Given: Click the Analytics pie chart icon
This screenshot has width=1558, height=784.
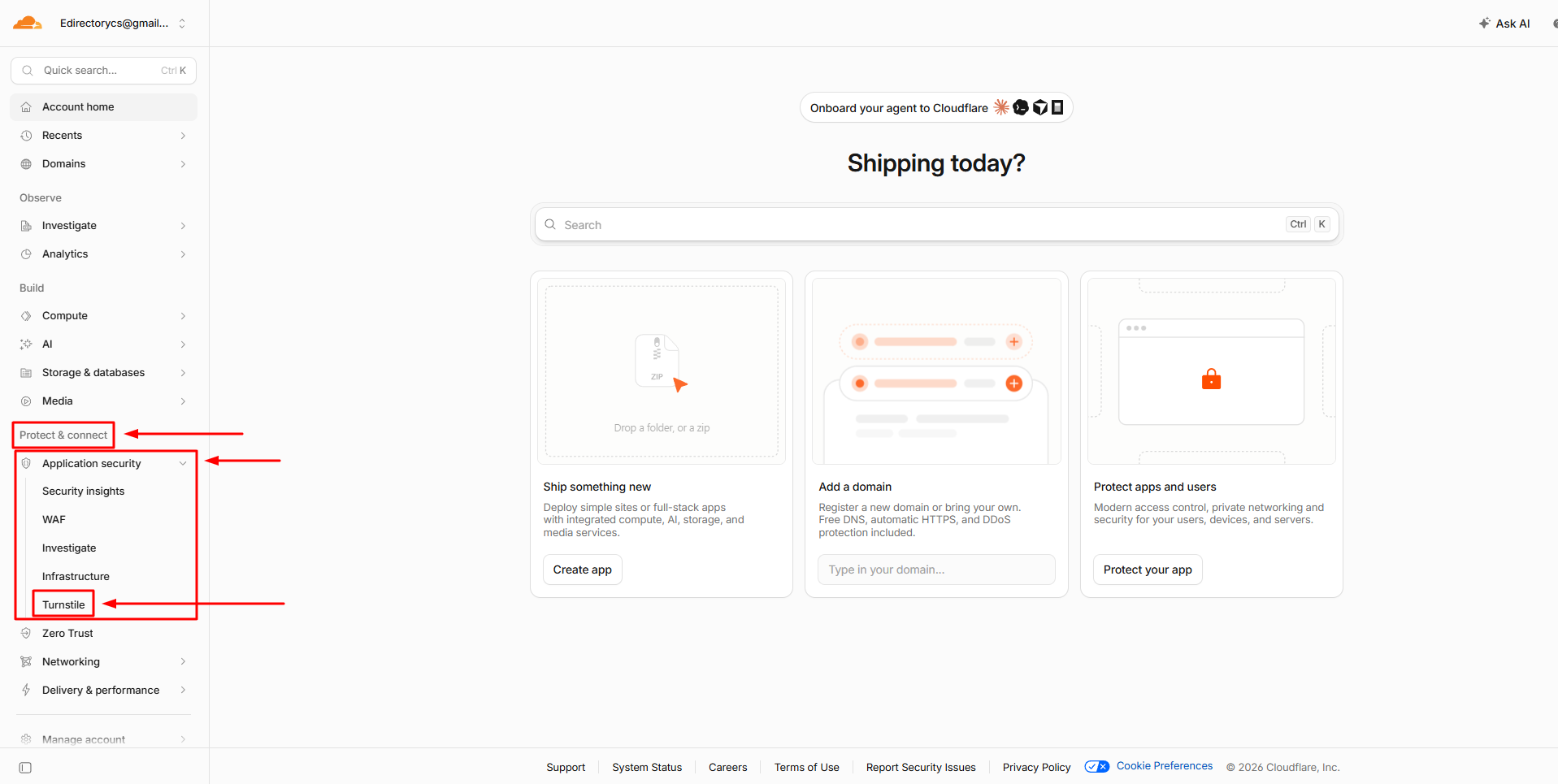Looking at the screenshot, I should point(26,254).
